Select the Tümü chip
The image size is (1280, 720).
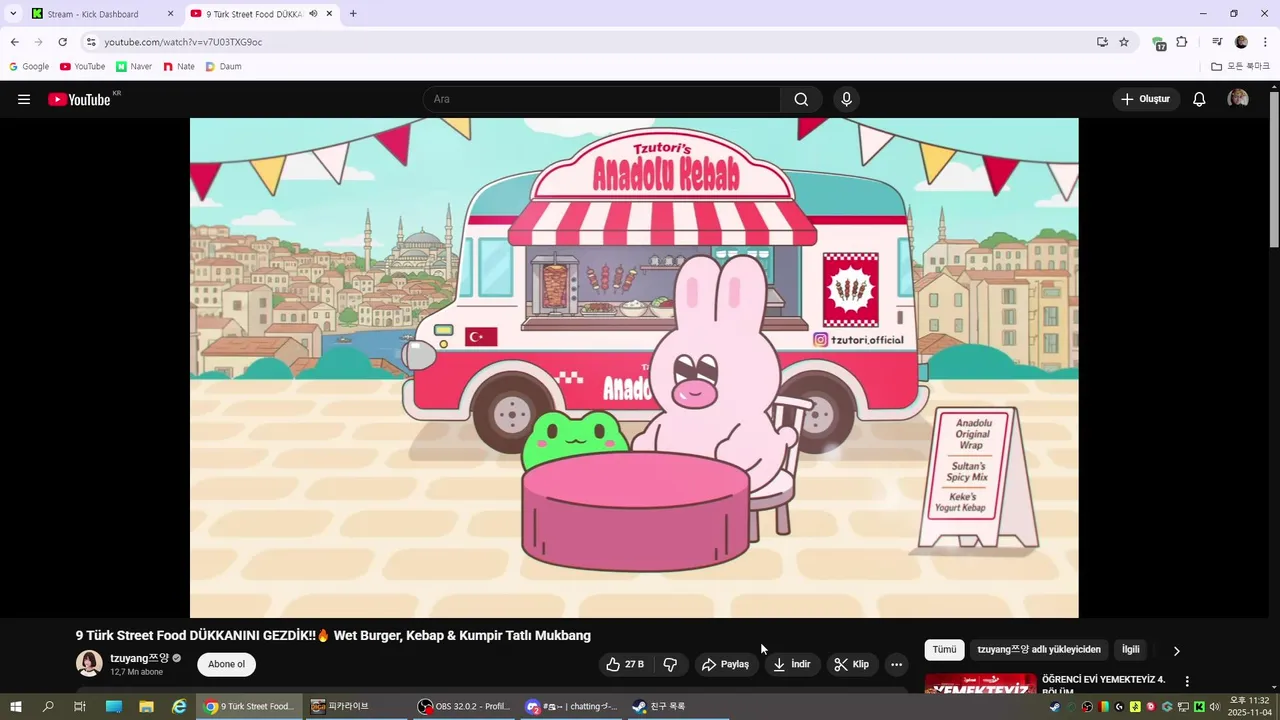tap(944, 650)
